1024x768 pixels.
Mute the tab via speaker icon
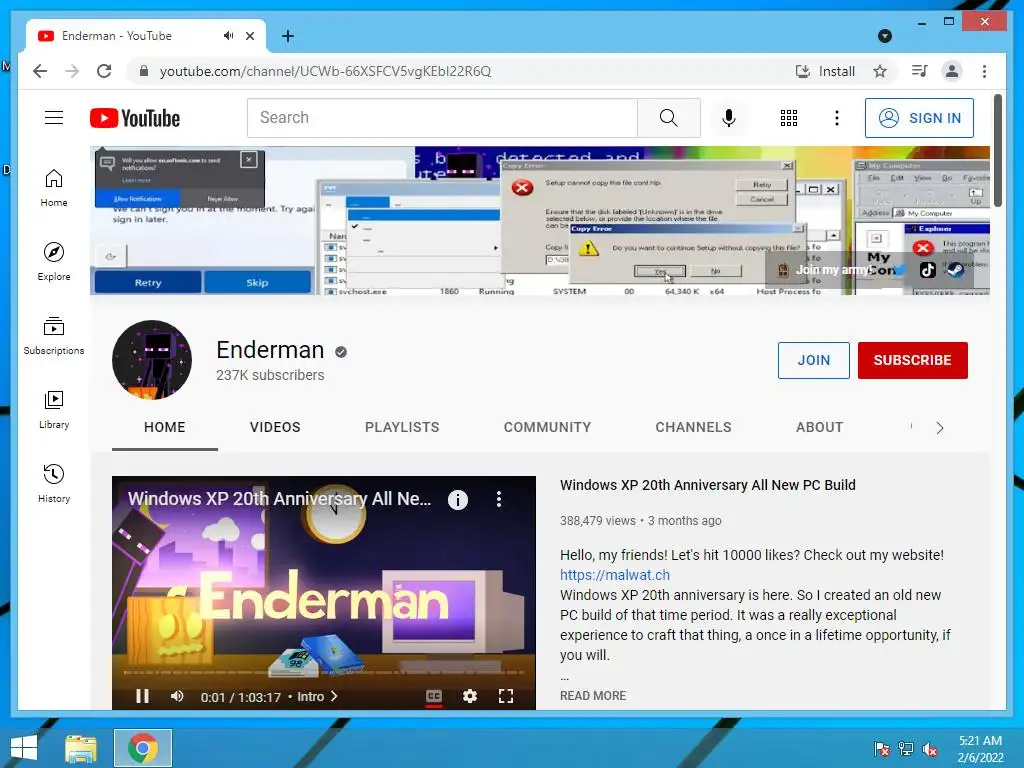(228, 35)
